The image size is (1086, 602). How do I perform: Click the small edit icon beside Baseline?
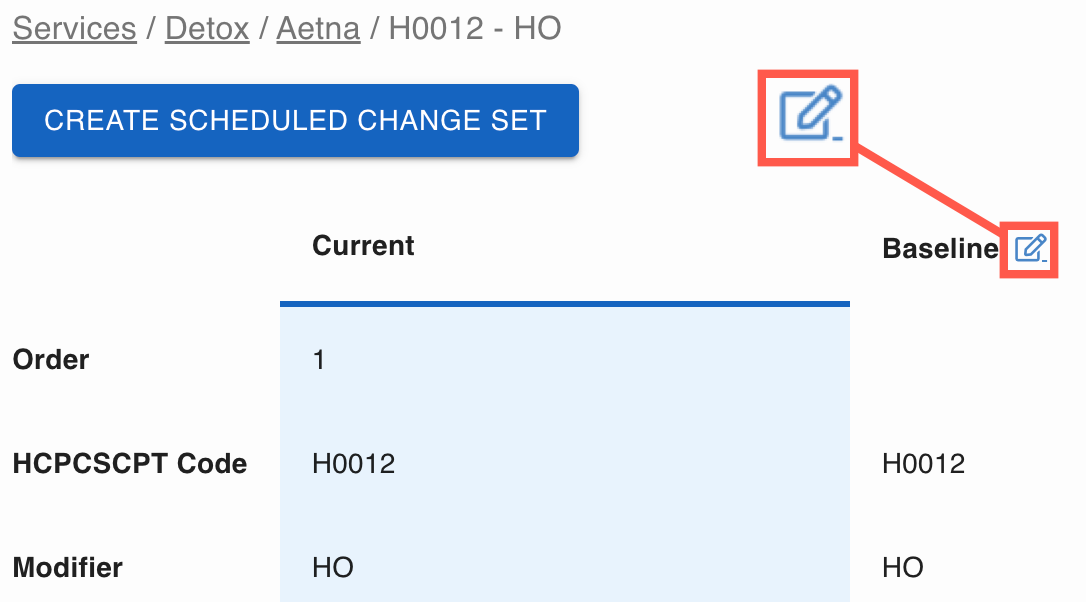1030,247
